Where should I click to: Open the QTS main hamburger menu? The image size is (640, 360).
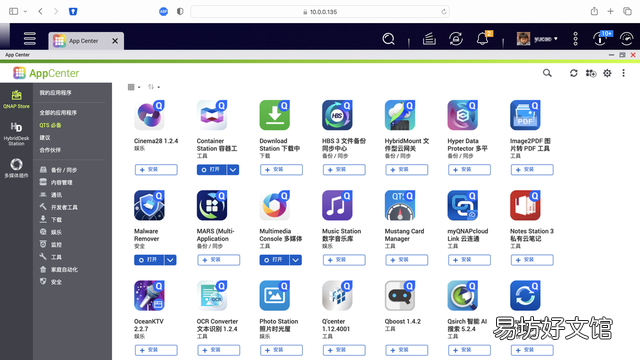[x=29, y=39]
